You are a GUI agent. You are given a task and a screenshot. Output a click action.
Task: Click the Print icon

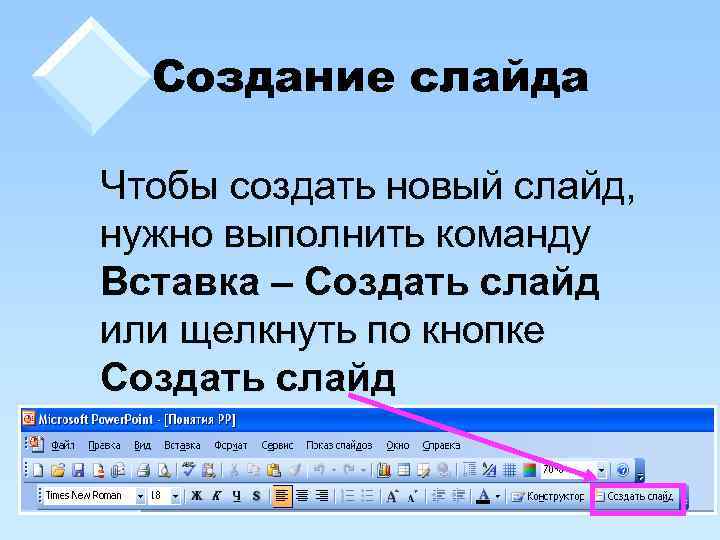(x=144, y=470)
